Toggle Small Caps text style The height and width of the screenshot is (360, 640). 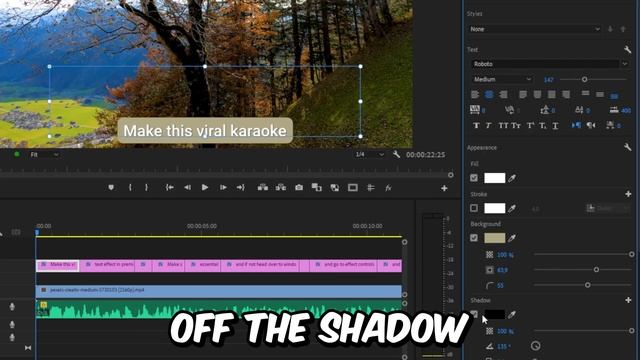tap(516, 125)
